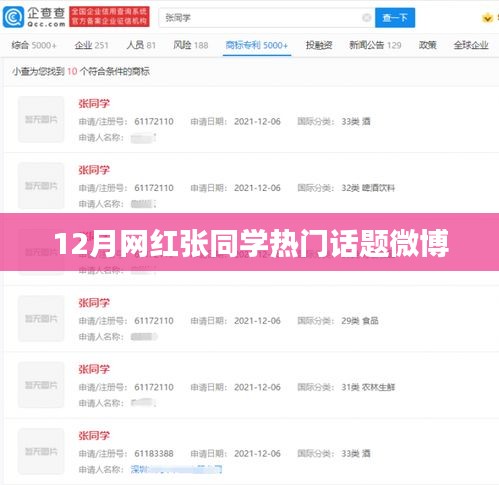The width and height of the screenshot is (499, 485).
Task: Click the placeholder thumbnail of the 32类 啤酒饮料 result
Action: [x=41, y=186]
